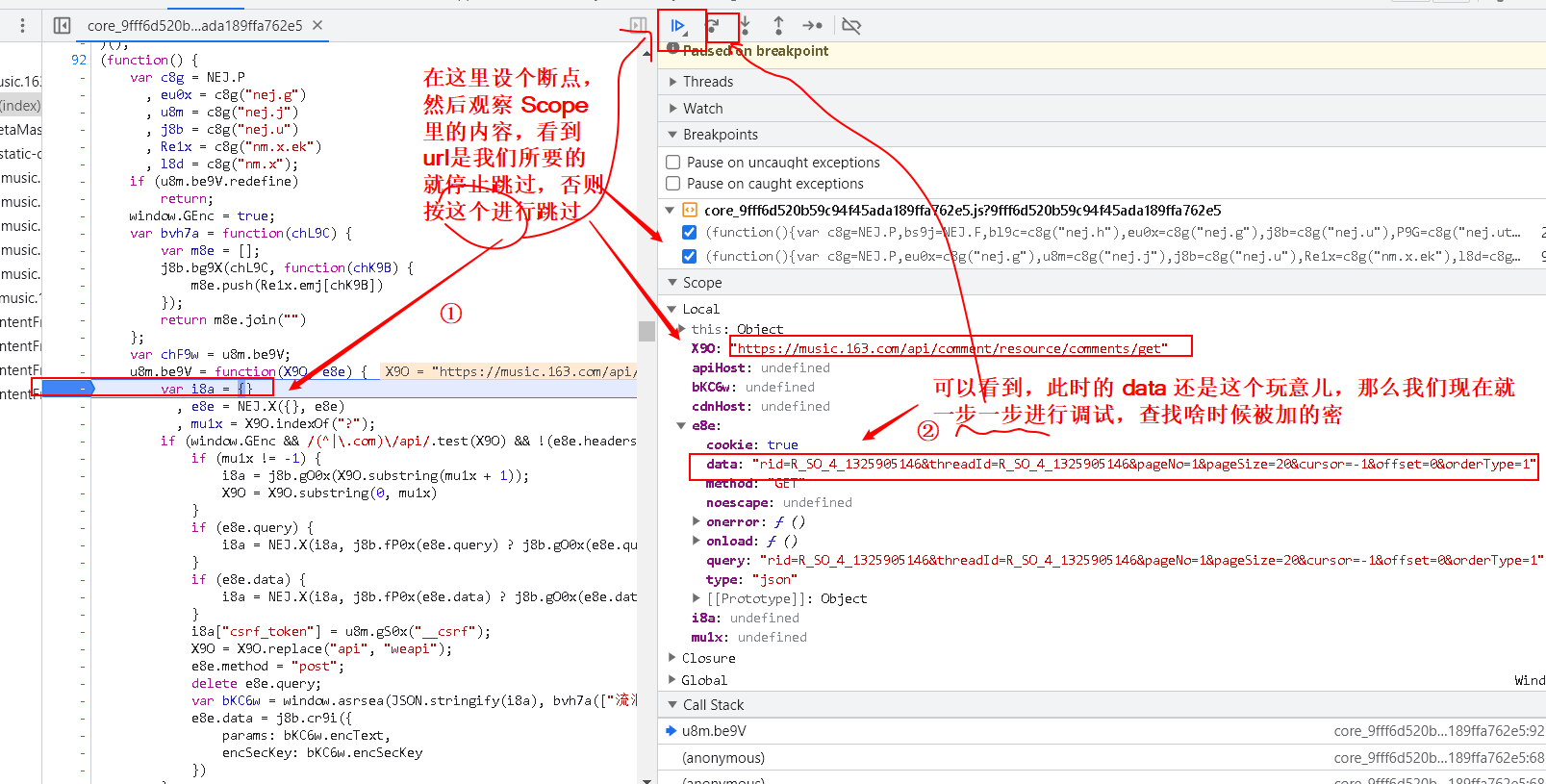Disable second breakpoint with Re1x nm.x.ek
1546x784 pixels.
[689, 256]
